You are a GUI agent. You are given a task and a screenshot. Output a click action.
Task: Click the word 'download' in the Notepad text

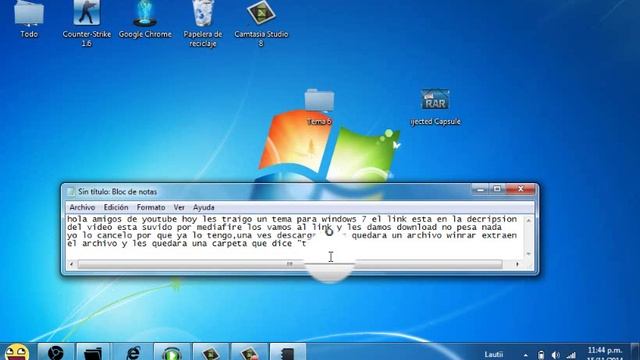tap(416, 227)
